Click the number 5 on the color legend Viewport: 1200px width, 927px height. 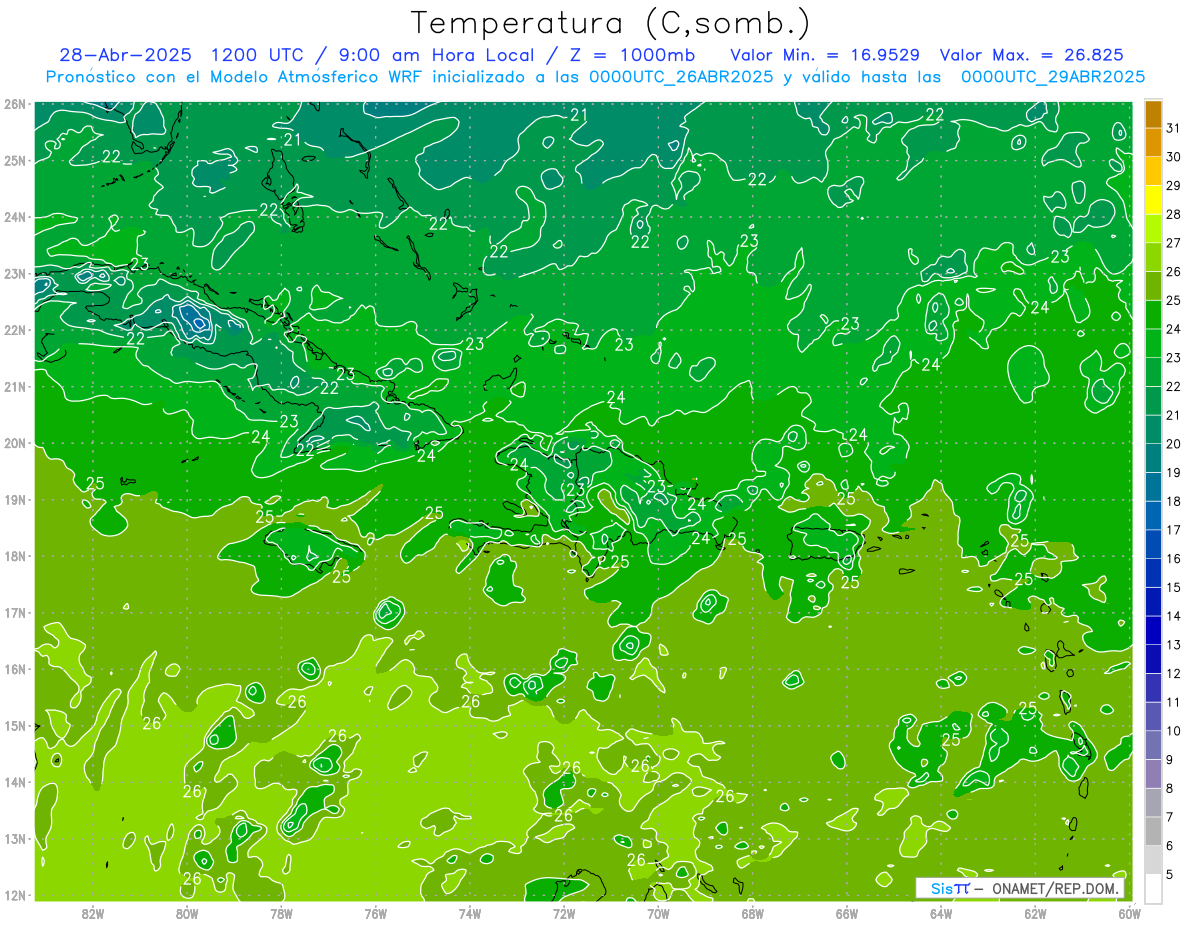[1170, 874]
